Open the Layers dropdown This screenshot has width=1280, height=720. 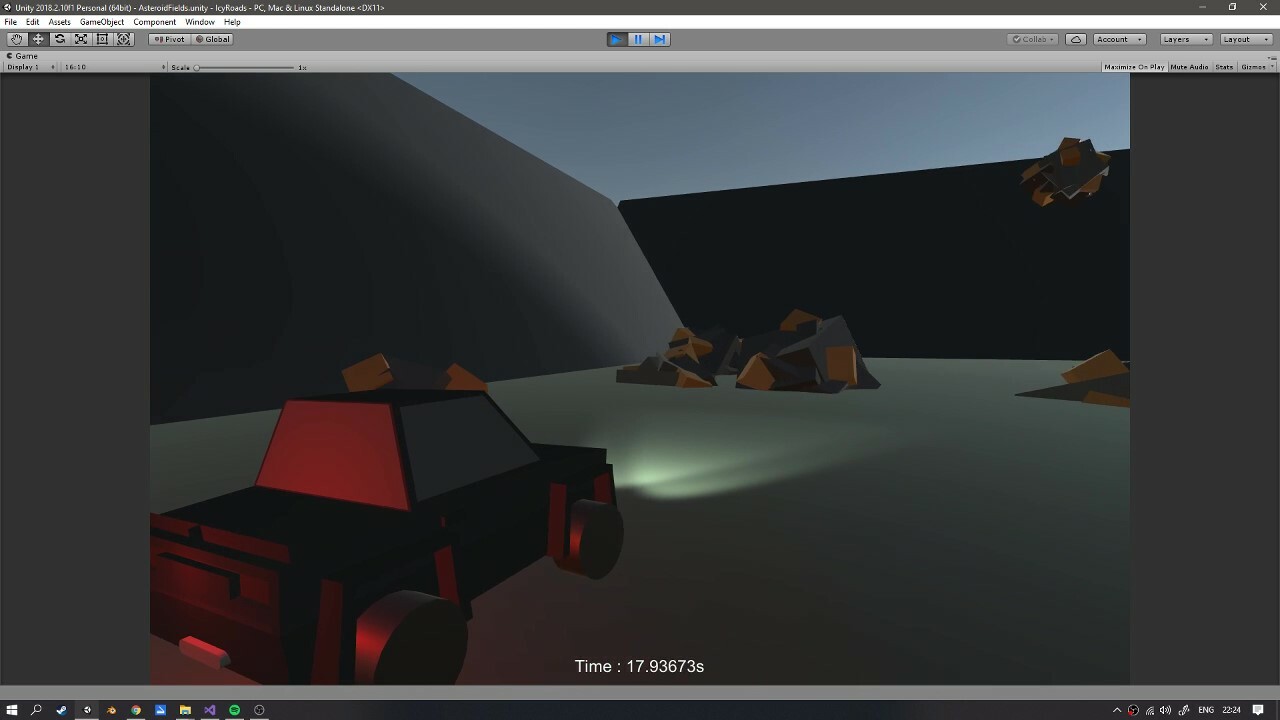[1186, 39]
